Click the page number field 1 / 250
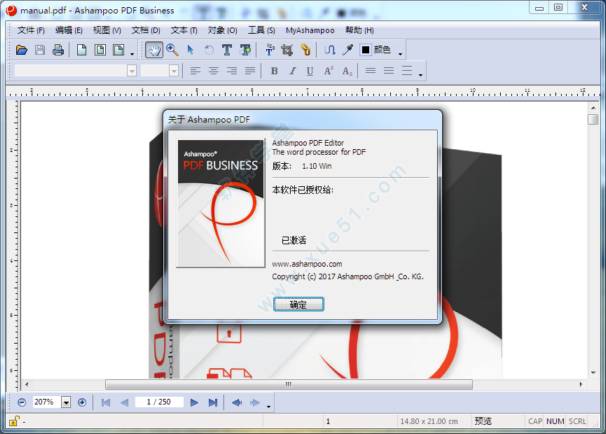The width and height of the screenshot is (606, 434). click(x=159, y=402)
